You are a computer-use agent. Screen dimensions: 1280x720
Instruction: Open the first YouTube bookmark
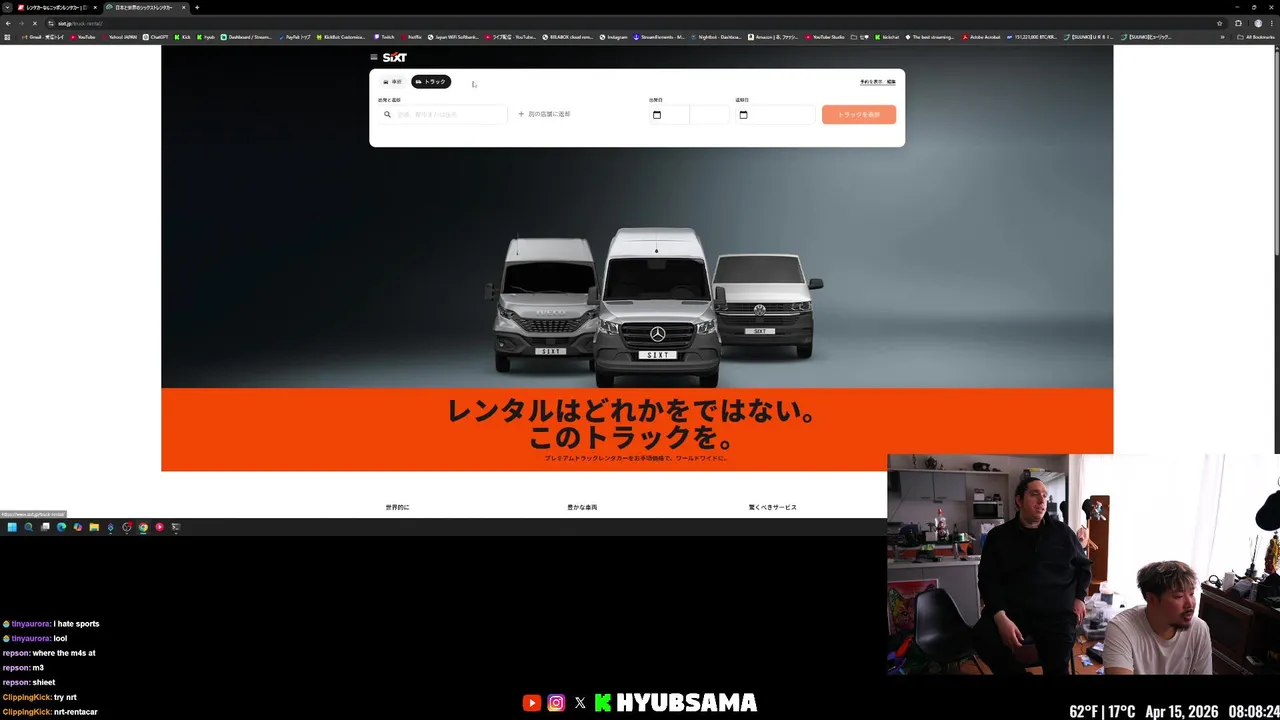[83, 37]
